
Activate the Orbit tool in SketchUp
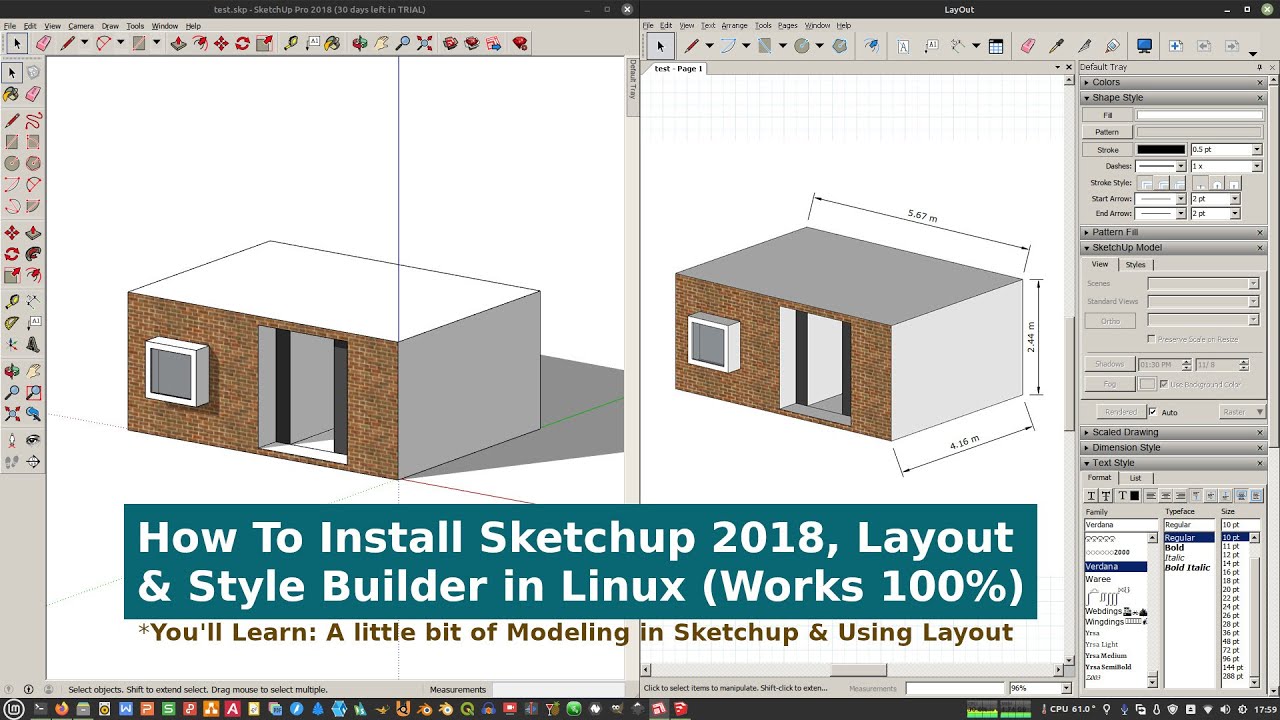(359, 43)
